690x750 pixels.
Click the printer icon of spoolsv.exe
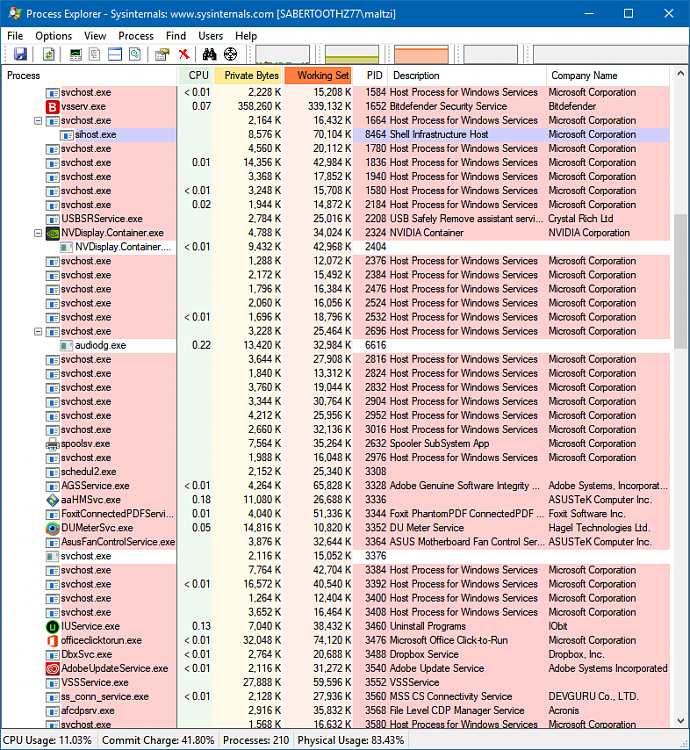pos(53,444)
